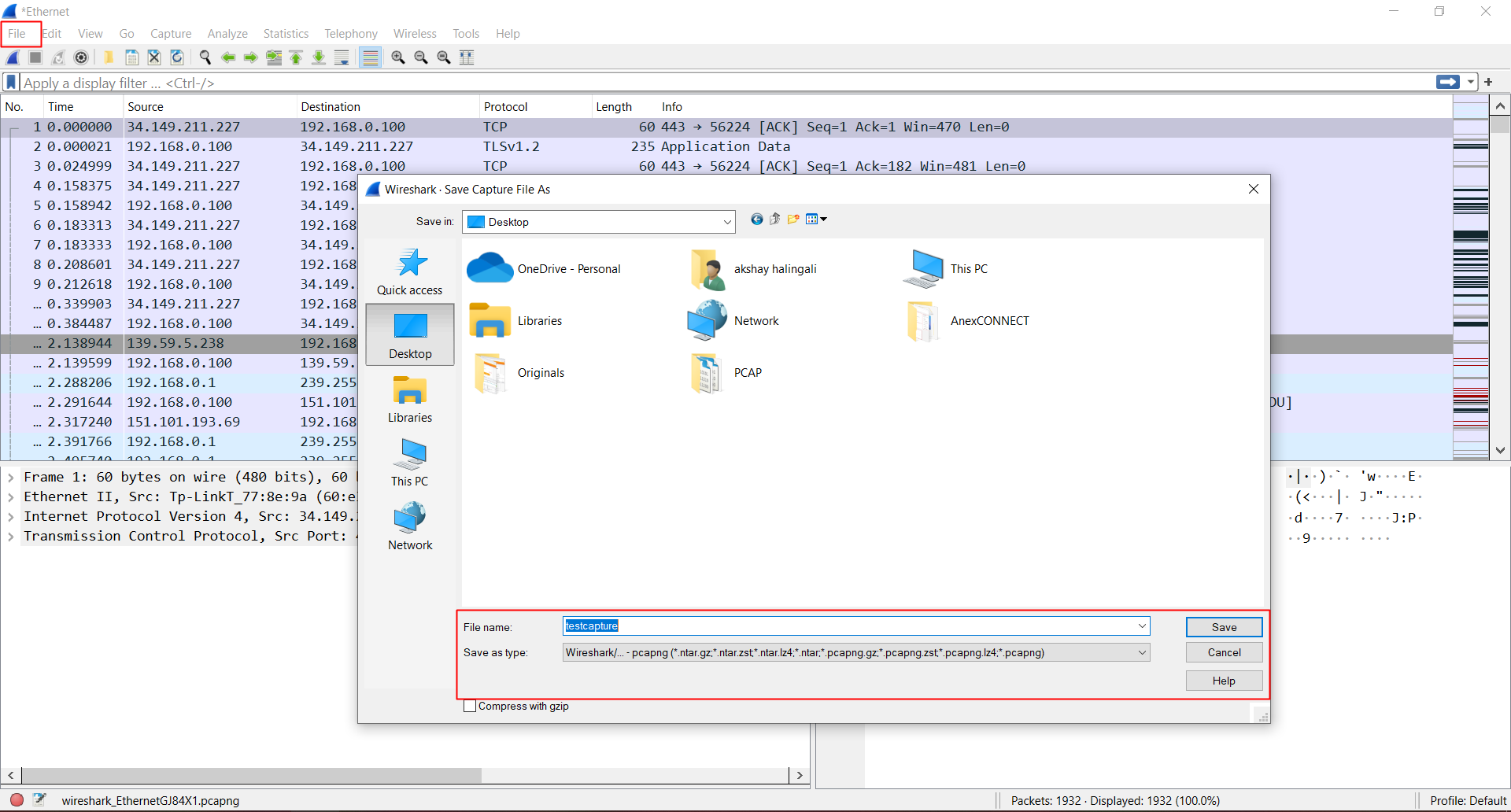
Task: Open the Statistics menu
Action: pyautogui.click(x=286, y=34)
